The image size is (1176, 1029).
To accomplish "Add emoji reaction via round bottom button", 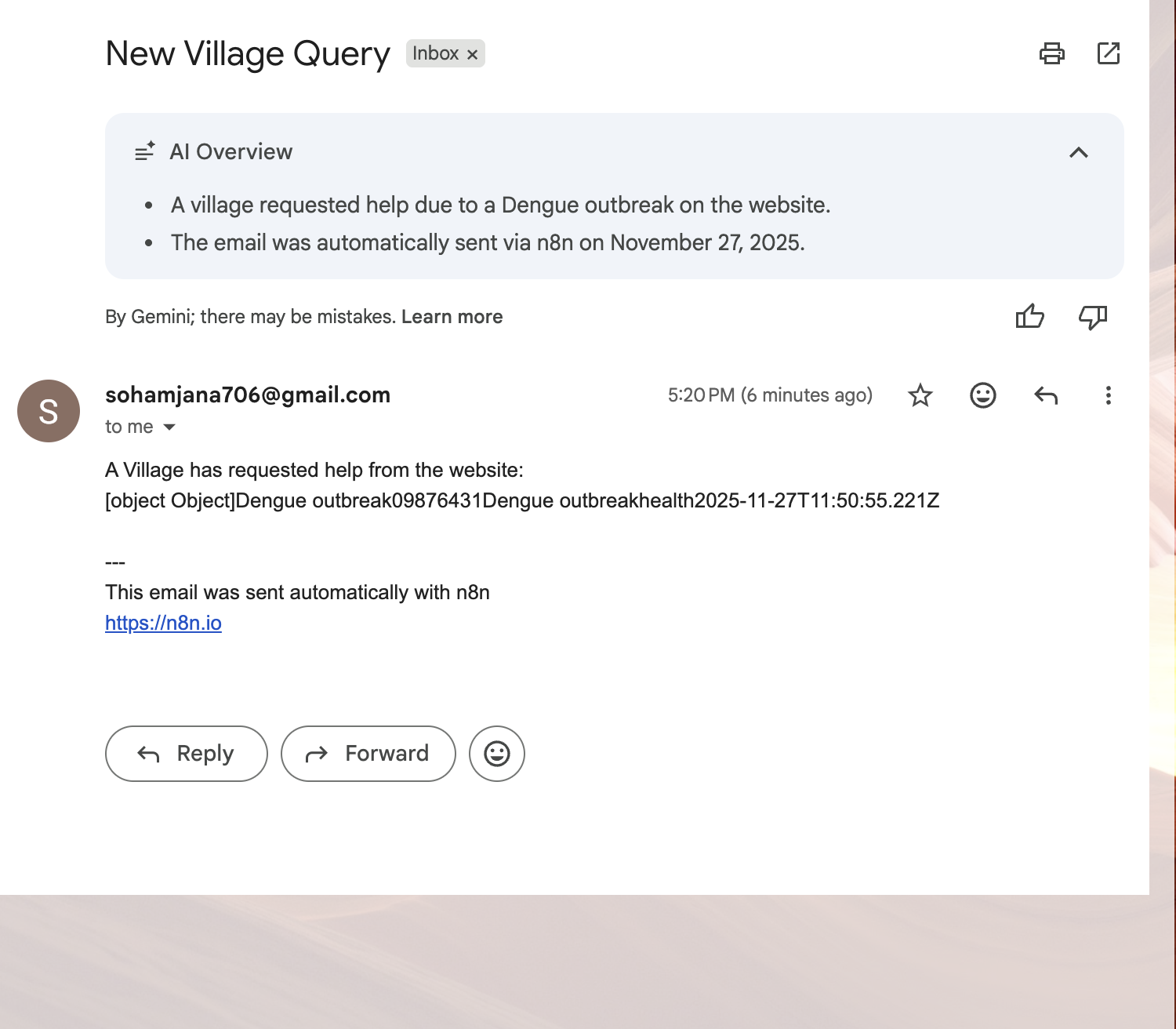I will pos(497,754).
